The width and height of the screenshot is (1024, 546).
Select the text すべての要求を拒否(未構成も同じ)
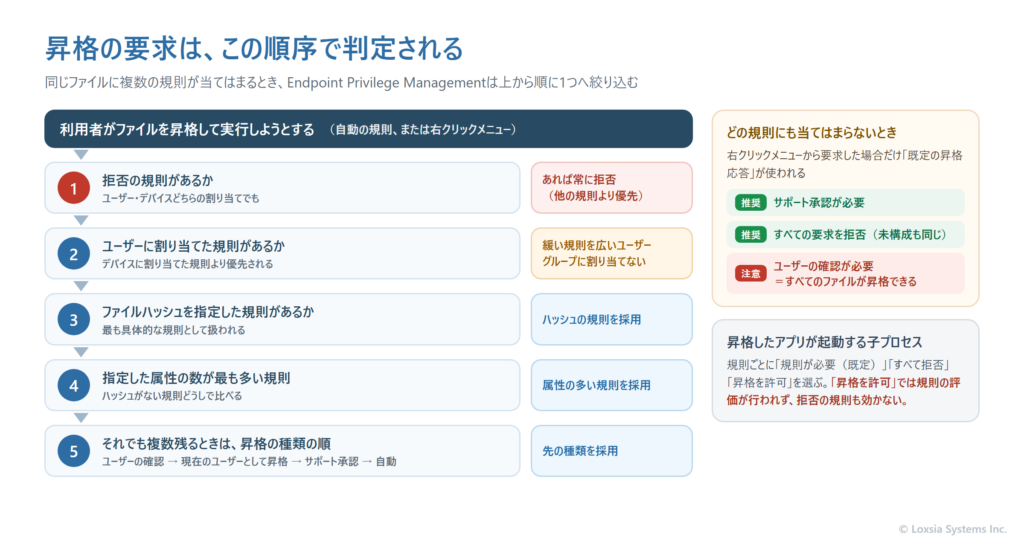tap(860, 234)
